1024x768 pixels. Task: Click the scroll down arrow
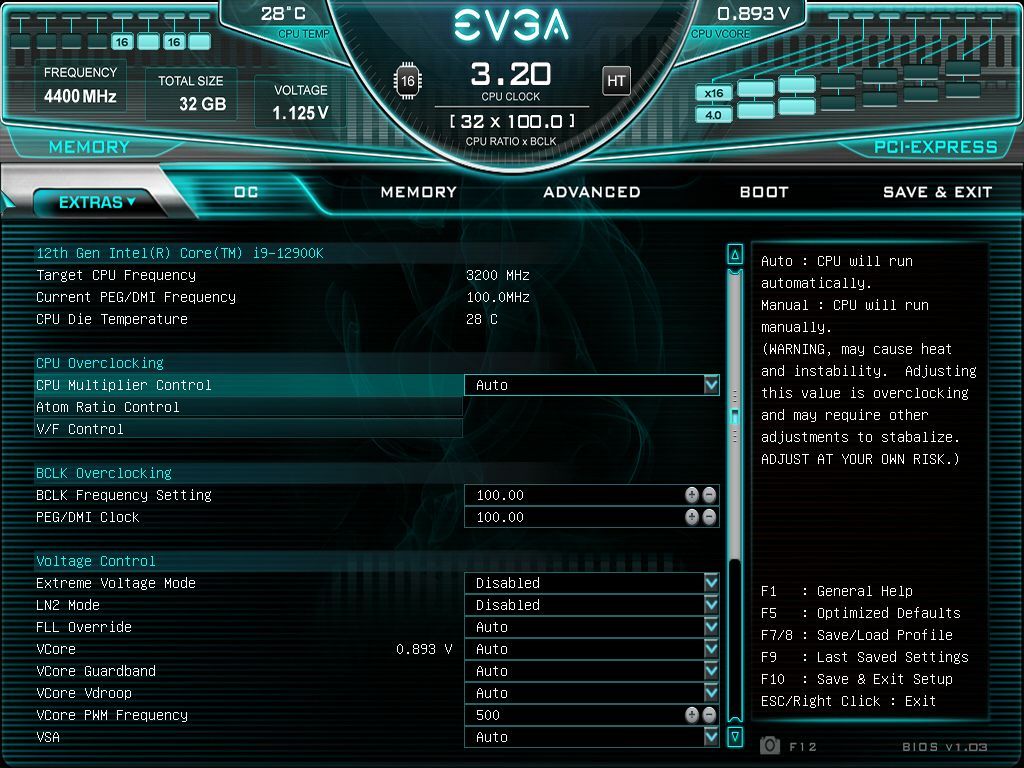tap(735, 737)
